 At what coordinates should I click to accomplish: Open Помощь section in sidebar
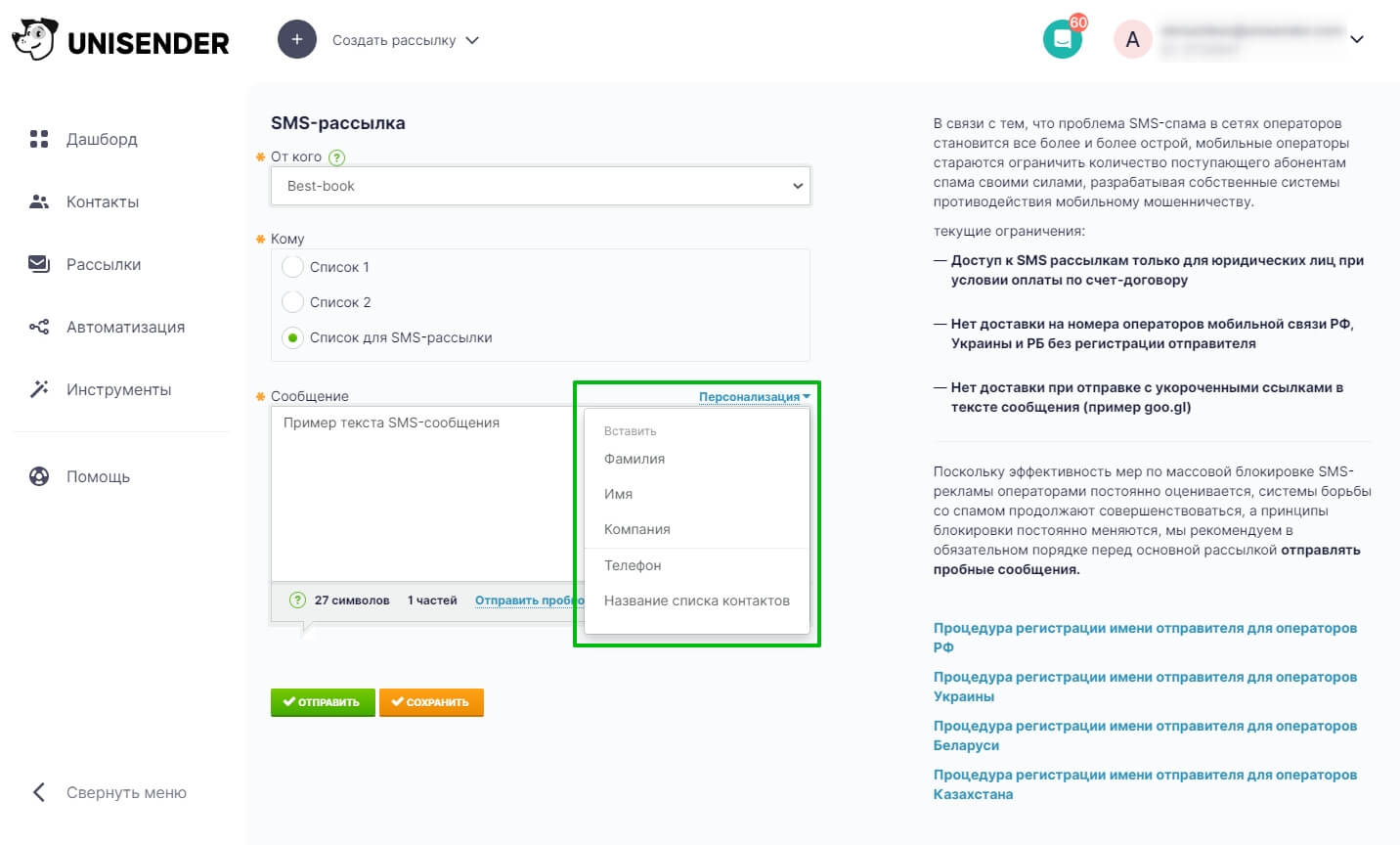(x=98, y=476)
